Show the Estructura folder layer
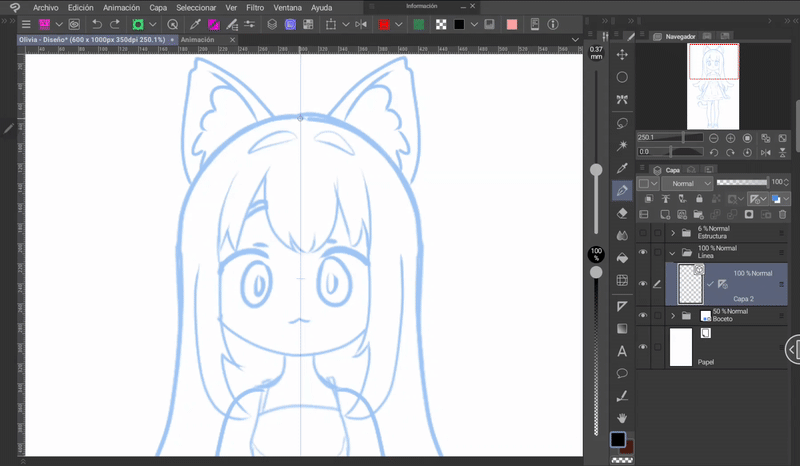Image resolution: width=800 pixels, height=466 pixels. (x=643, y=232)
